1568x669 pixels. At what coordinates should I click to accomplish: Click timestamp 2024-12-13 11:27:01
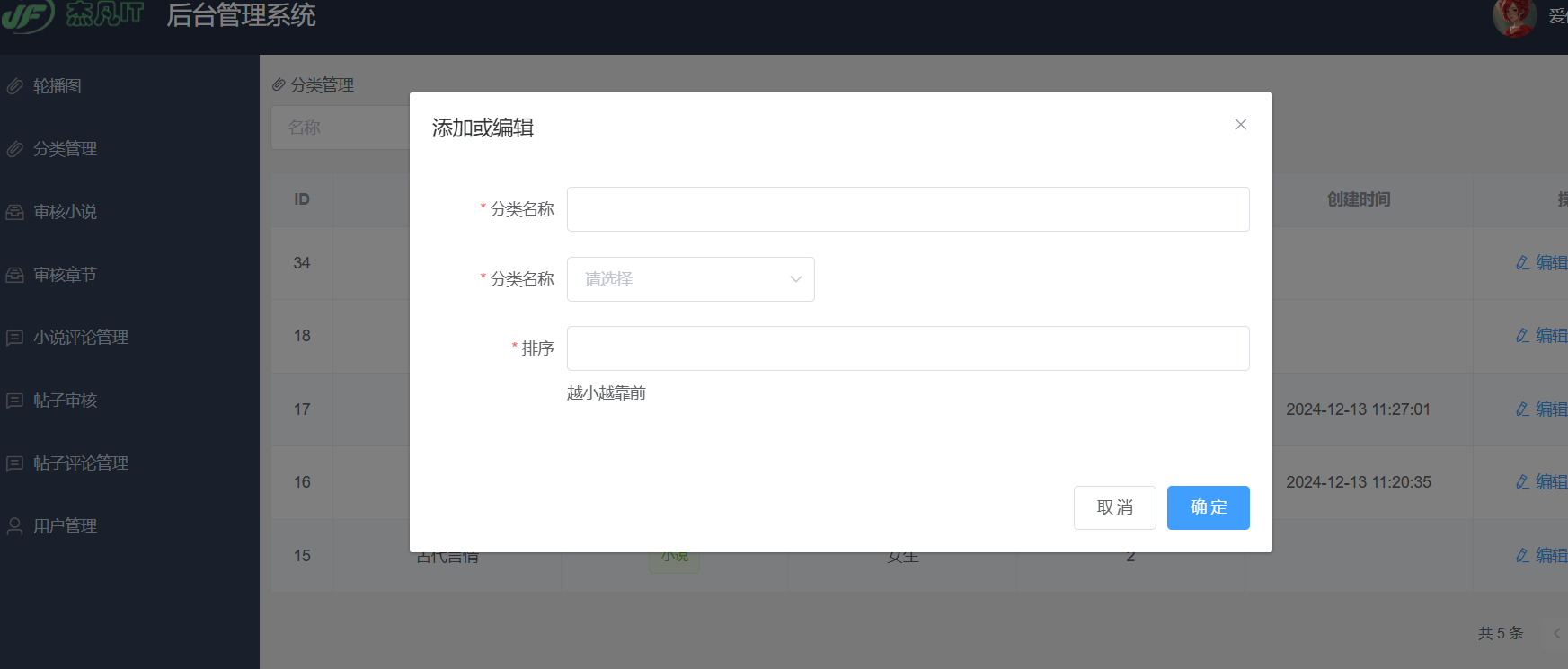(1358, 409)
